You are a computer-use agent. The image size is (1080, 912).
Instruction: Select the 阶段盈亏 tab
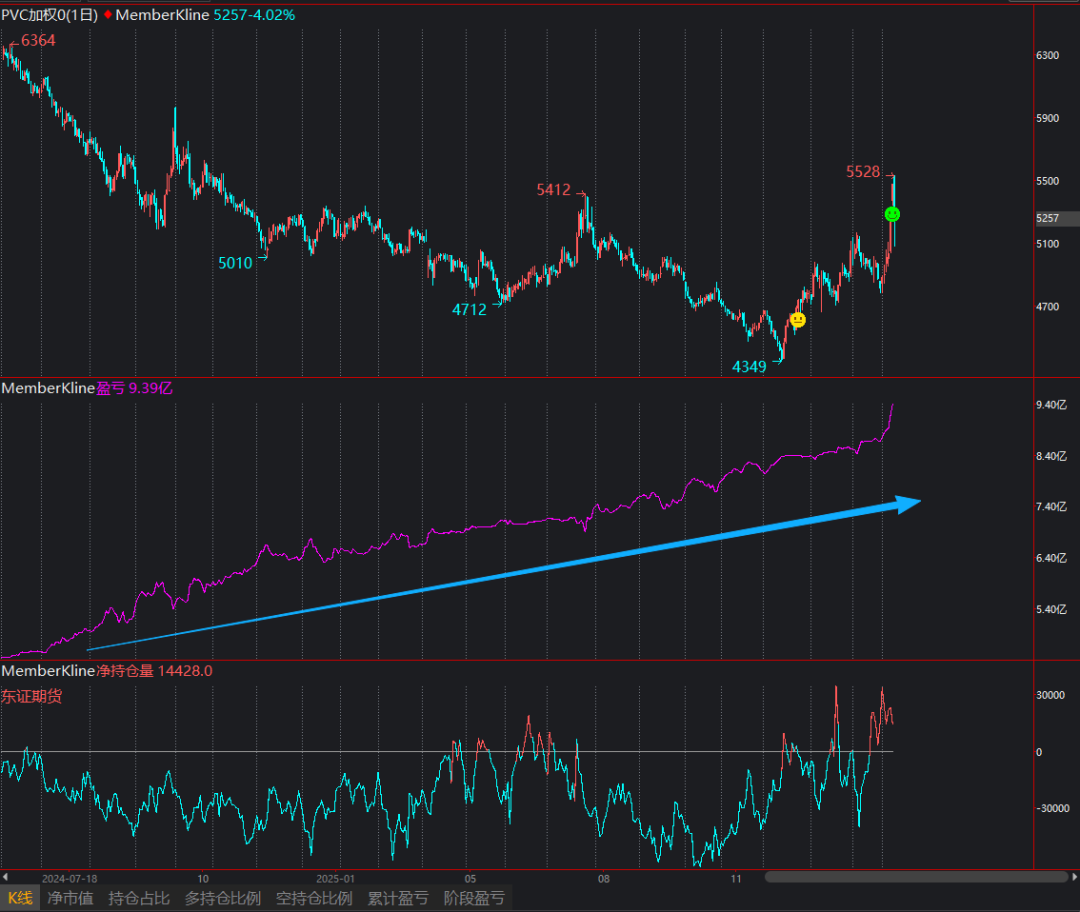click(474, 898)
